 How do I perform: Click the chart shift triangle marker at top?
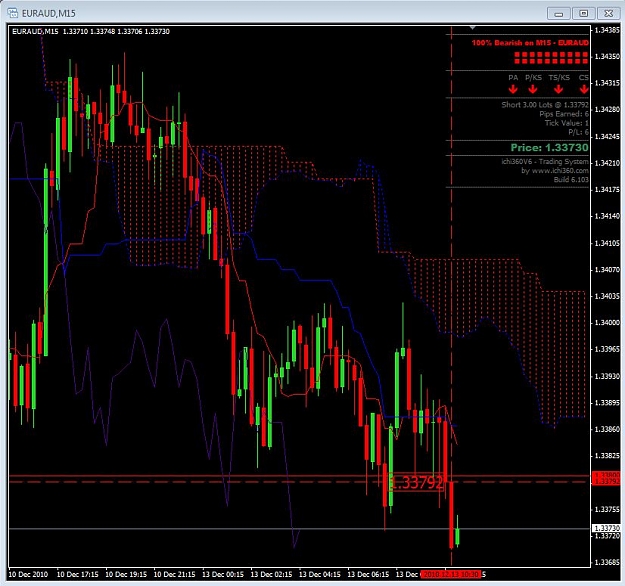click(472, 28)
